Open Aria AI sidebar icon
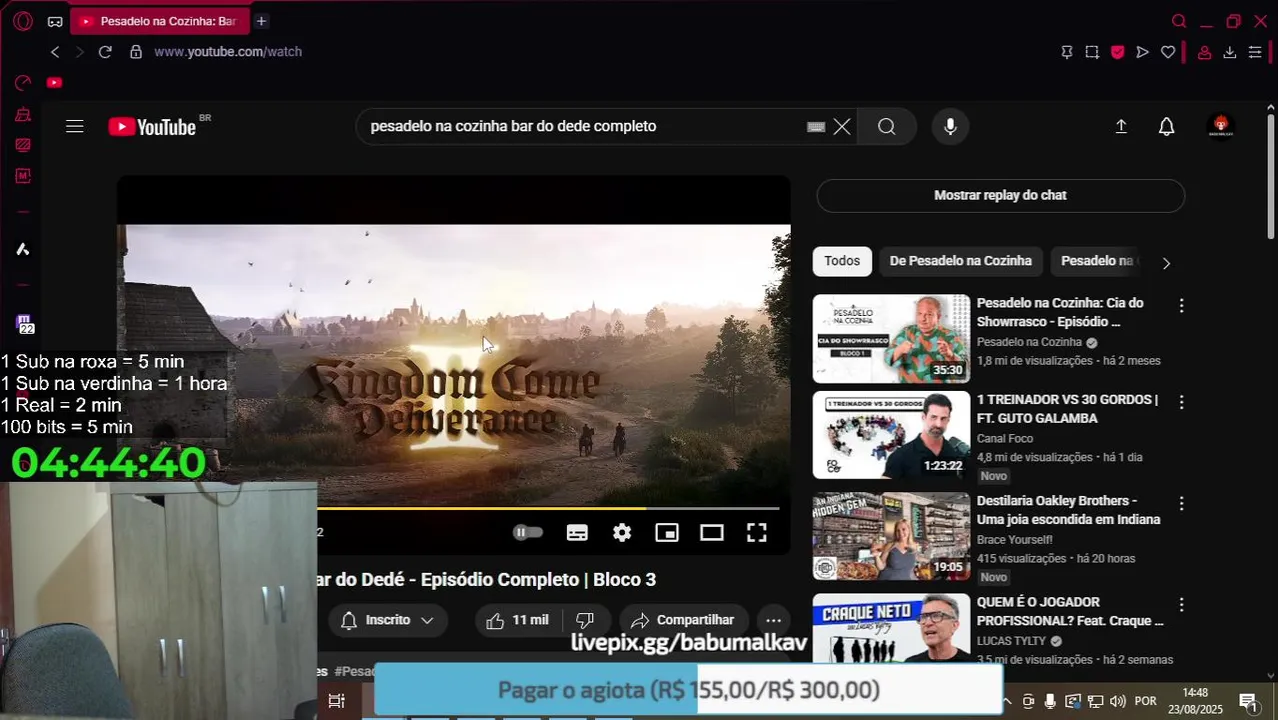This screenshot has height=720, width=1278. 22,249
